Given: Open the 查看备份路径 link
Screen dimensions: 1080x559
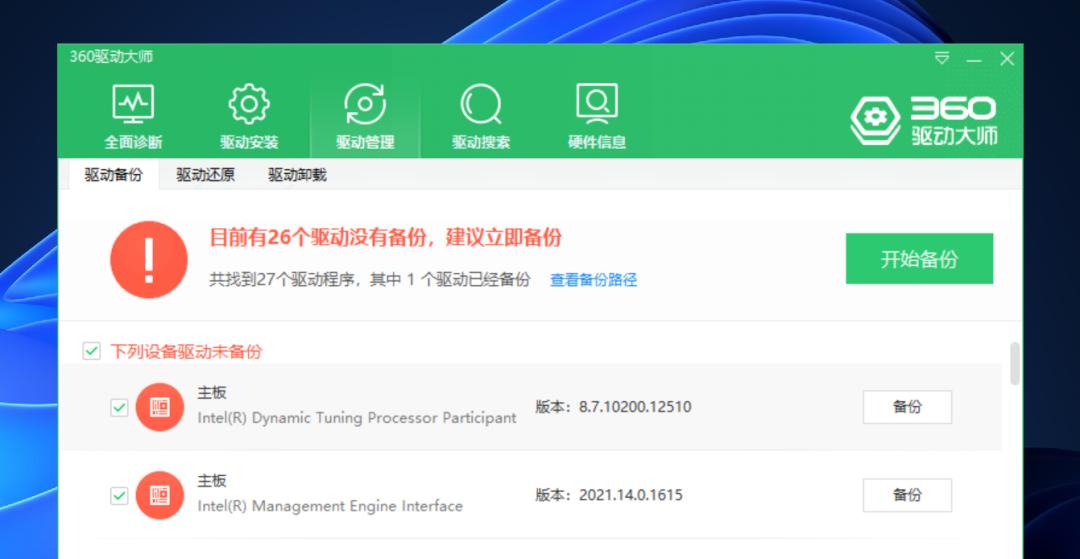Looking at the screenshot, I should pyautogui.click(x=593, y=280).
